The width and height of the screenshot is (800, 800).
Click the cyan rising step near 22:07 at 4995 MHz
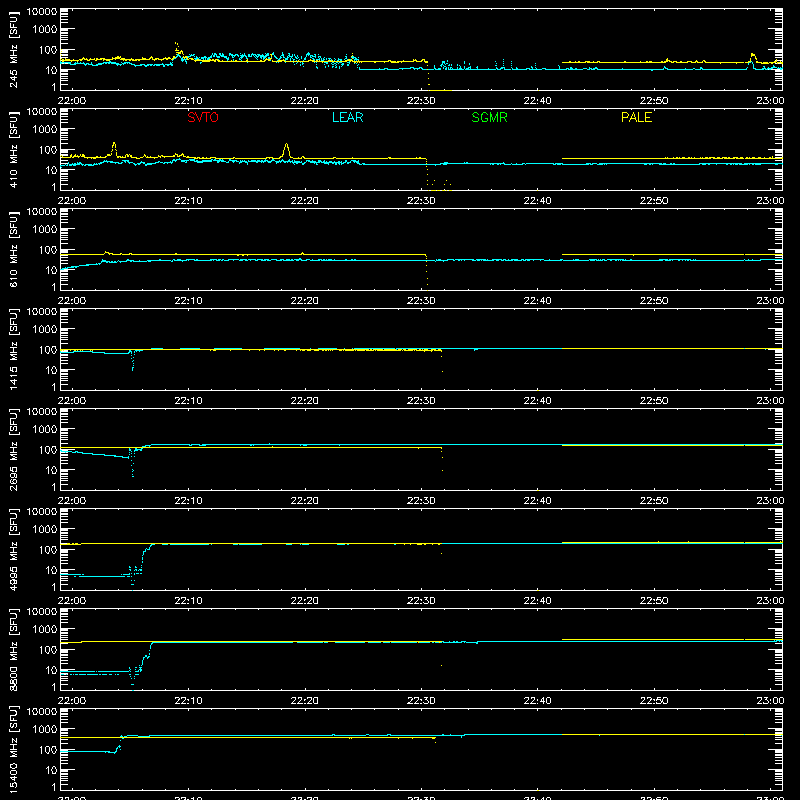pos(145,556)
